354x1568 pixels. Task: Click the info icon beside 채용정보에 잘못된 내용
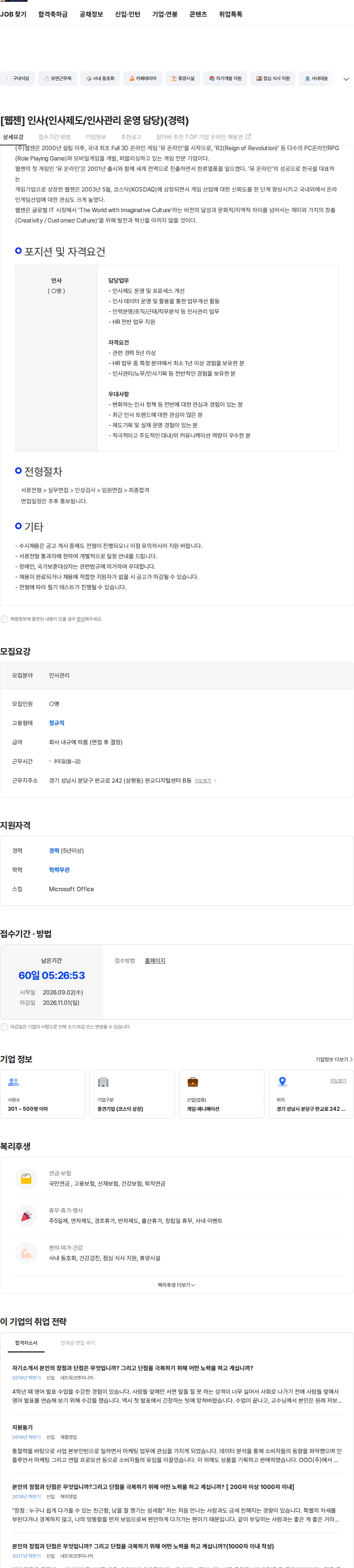tap(4, 619)
